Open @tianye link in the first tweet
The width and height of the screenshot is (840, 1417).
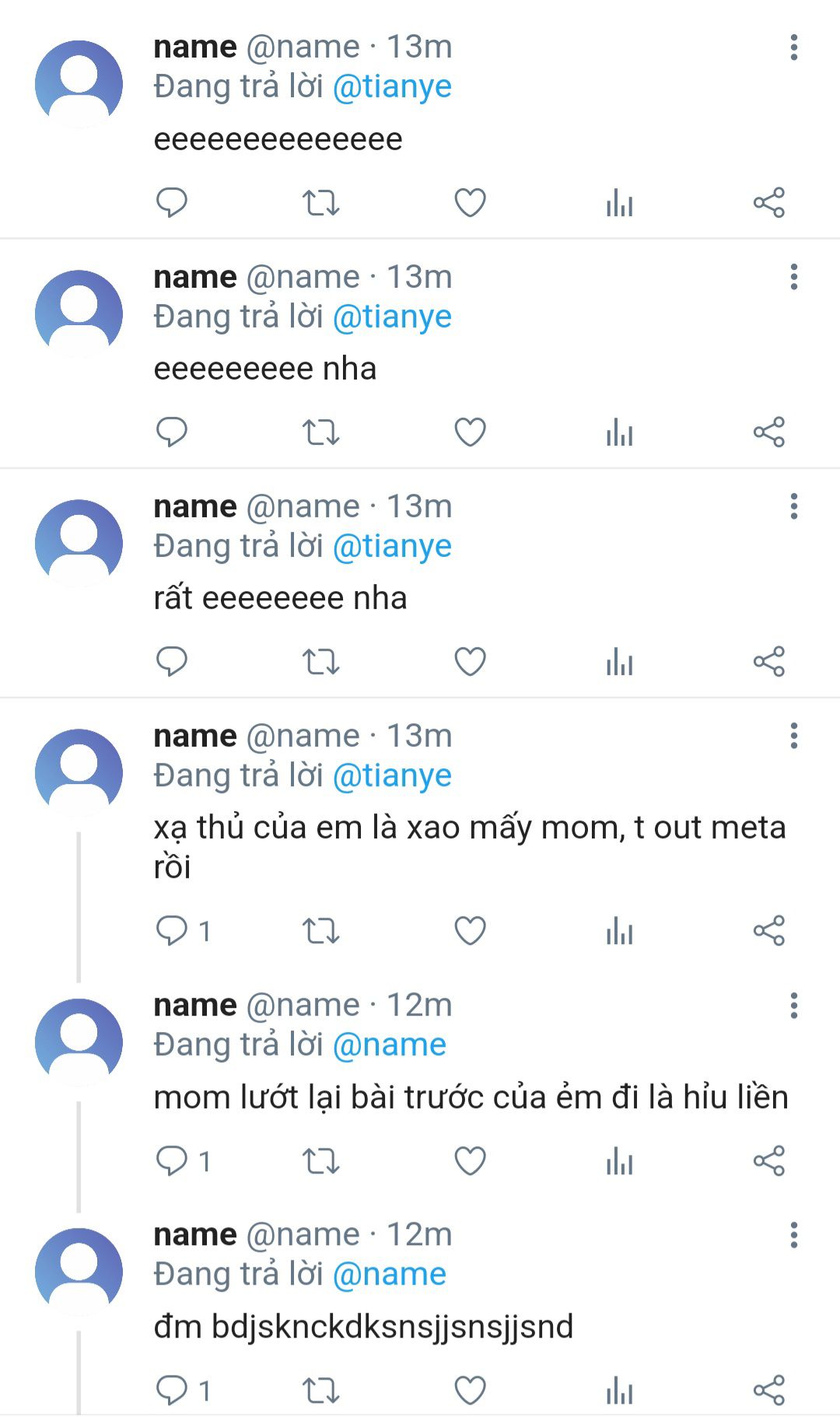[x=392, y=86]
